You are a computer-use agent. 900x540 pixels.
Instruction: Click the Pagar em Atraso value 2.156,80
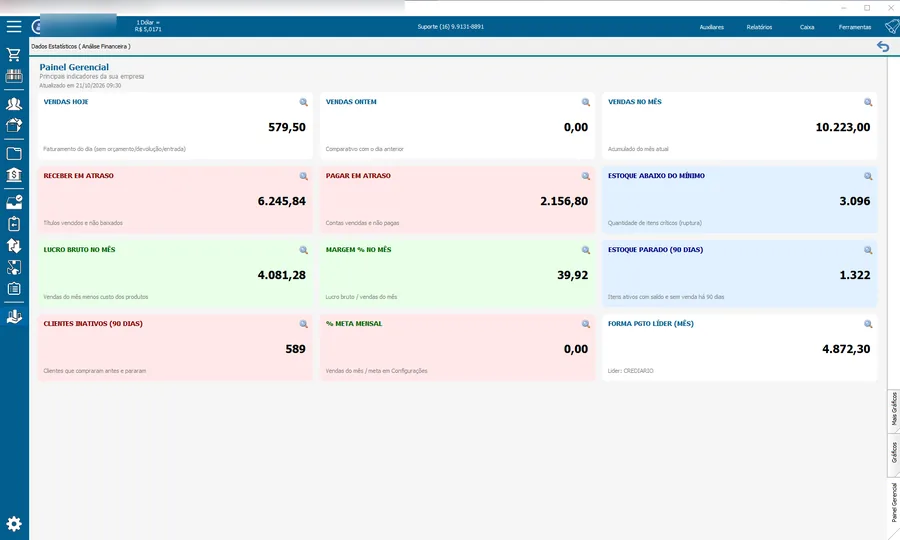tap(564, 201)
